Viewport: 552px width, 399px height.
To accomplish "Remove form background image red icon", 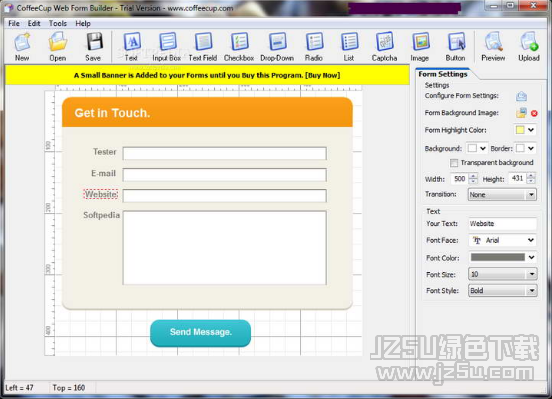I will pos(534,113).
